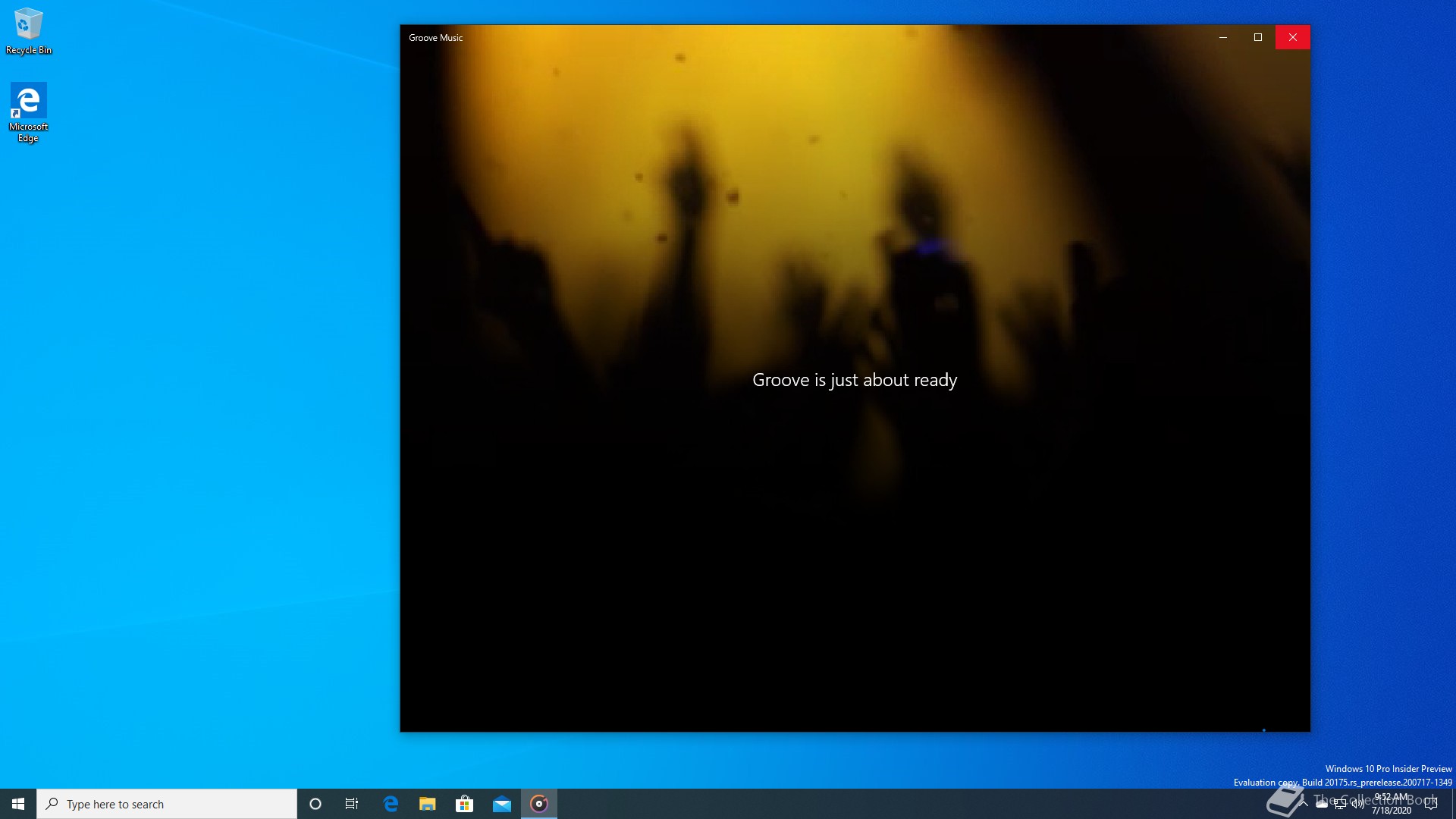
Task: Click the Cortana circle icon
Action: [x=315, y=804]
